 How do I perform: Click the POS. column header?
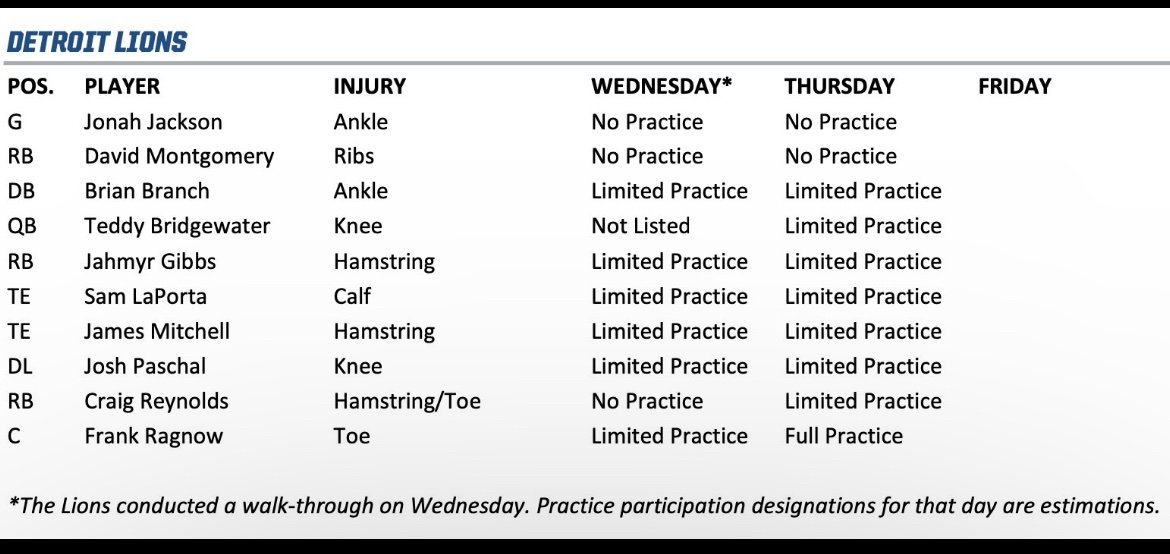(30, 87)
